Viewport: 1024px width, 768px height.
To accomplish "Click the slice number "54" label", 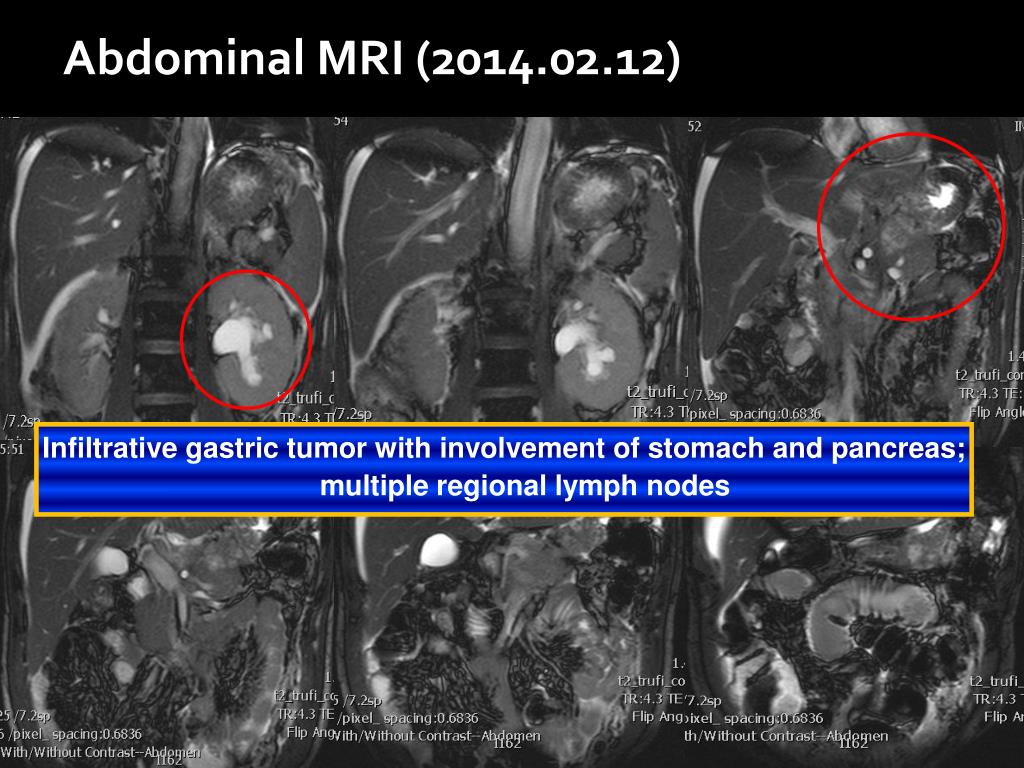I will (341, 121).
